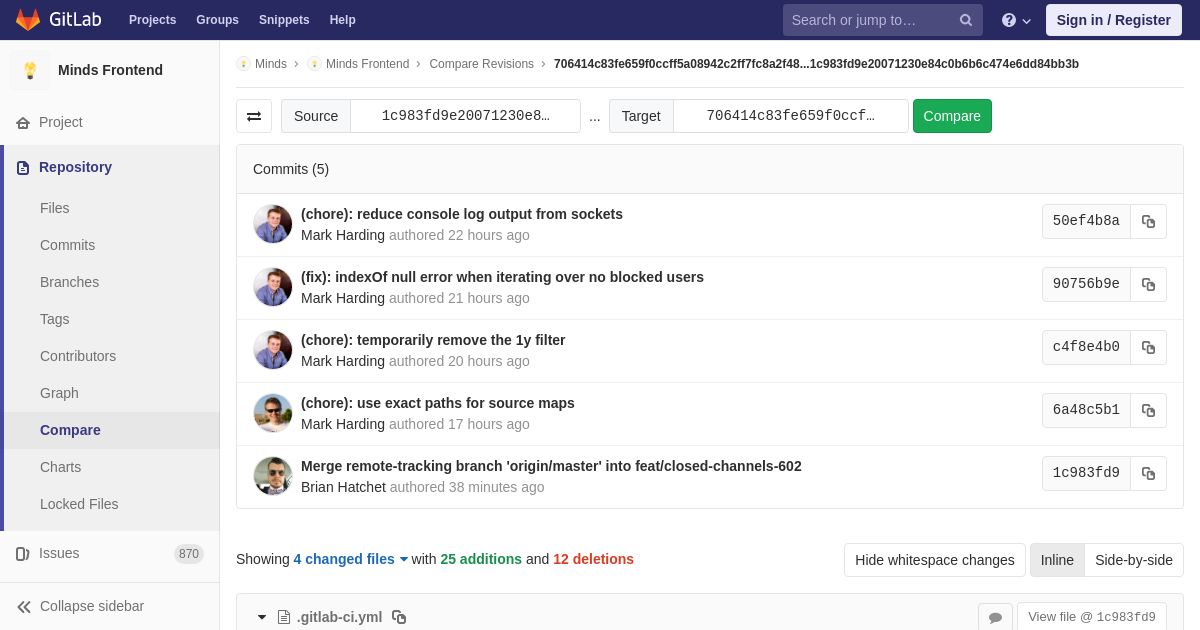1200x630 pixels.
Task: Open commit 'temporarily remove the 1y filter'
Action: [x=433, y=340]
